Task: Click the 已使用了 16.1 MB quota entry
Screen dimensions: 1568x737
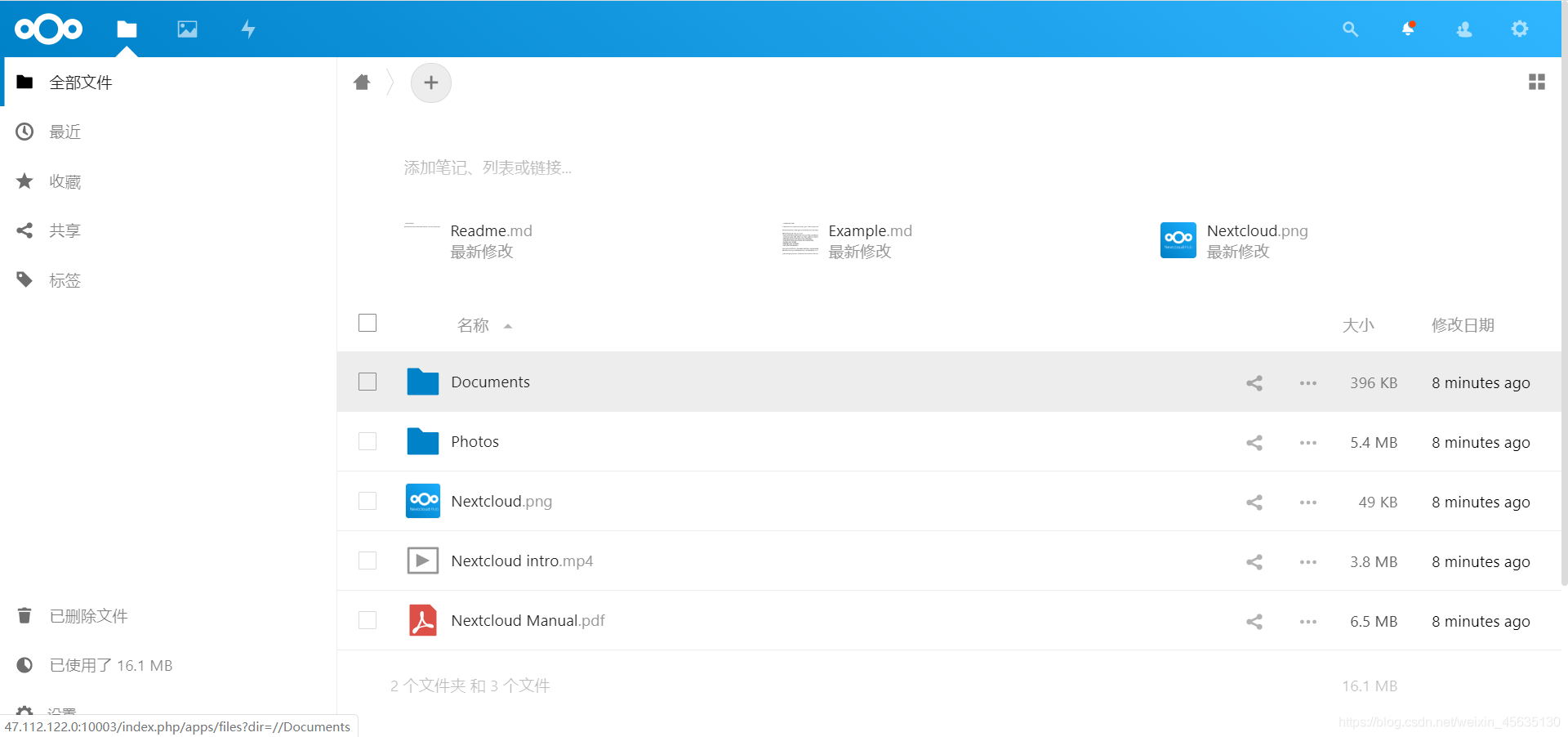Action: pyautogui.click(x=168, y=665)
